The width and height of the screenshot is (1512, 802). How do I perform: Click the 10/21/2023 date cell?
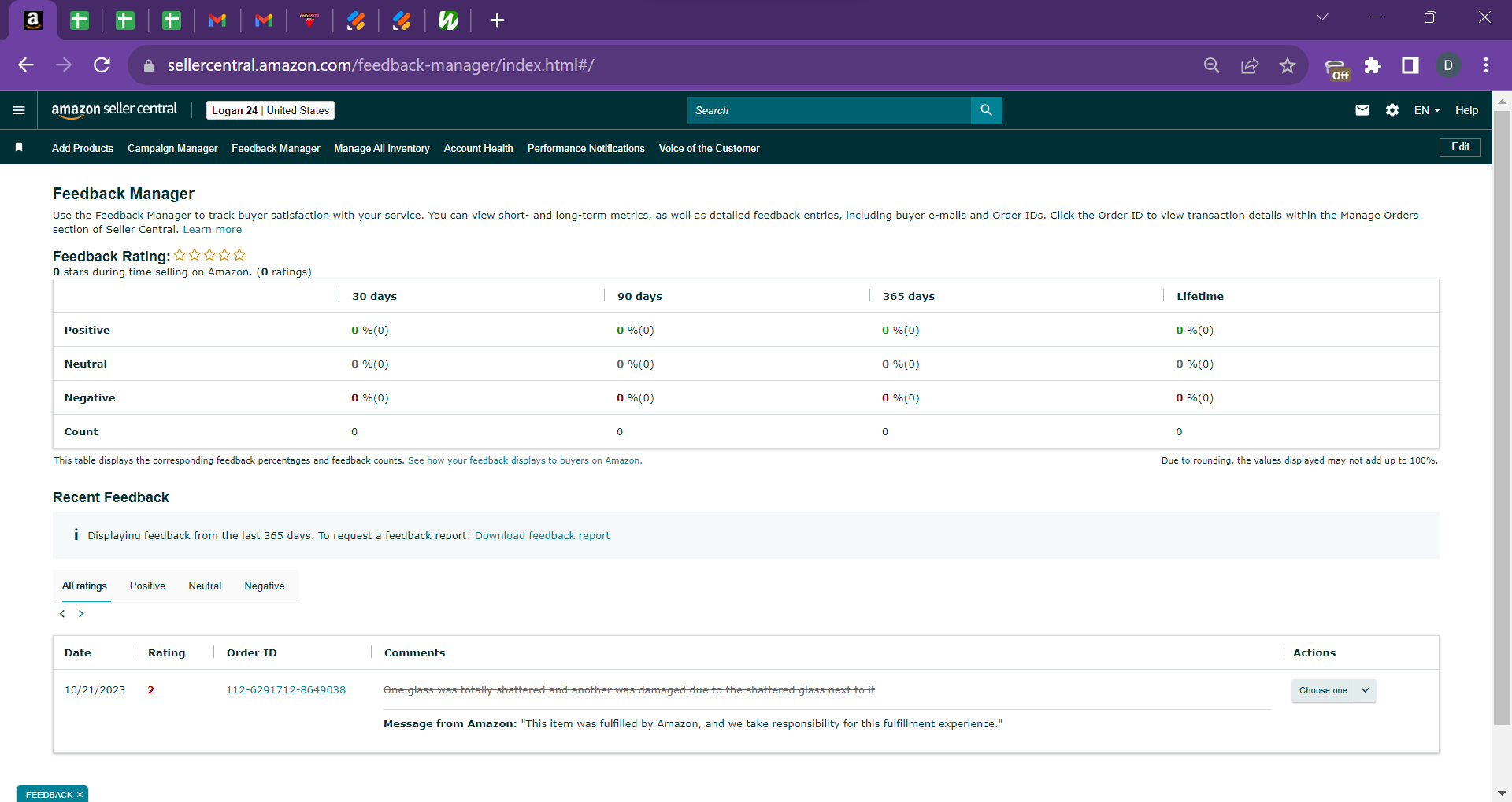coord(94,690)
